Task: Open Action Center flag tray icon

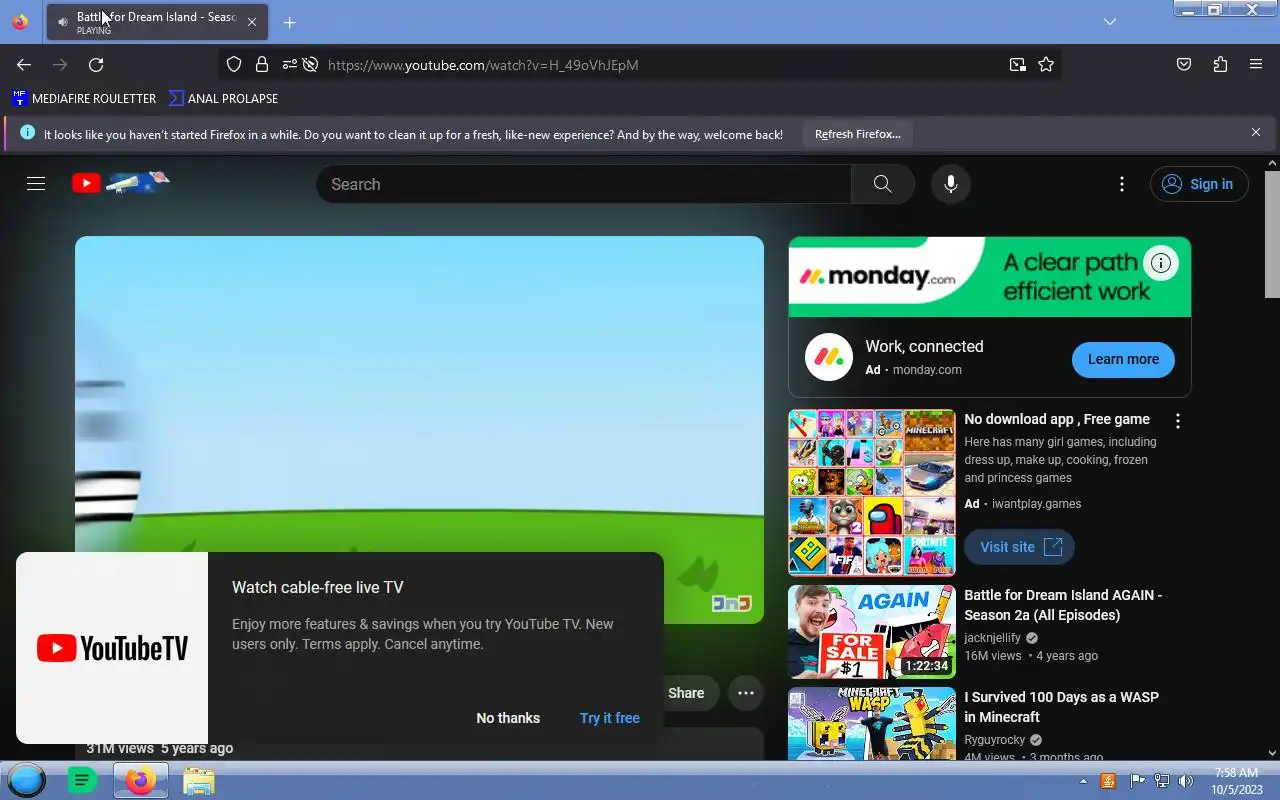Action: coord(1137,781)
